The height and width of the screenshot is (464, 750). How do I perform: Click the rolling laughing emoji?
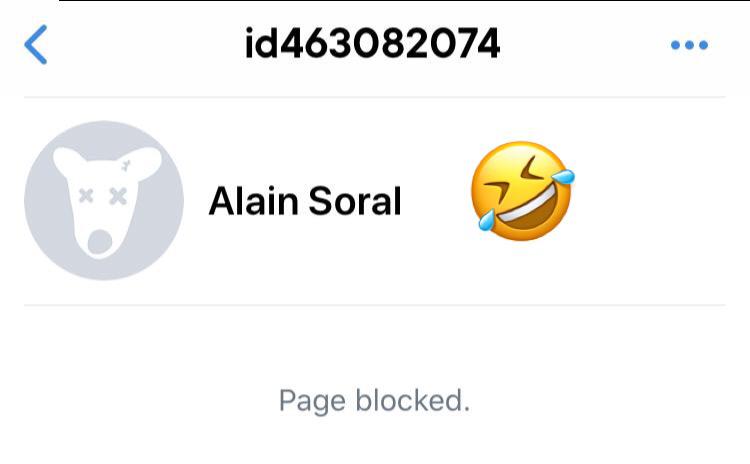pyautogui.click(x=523, y=191)
